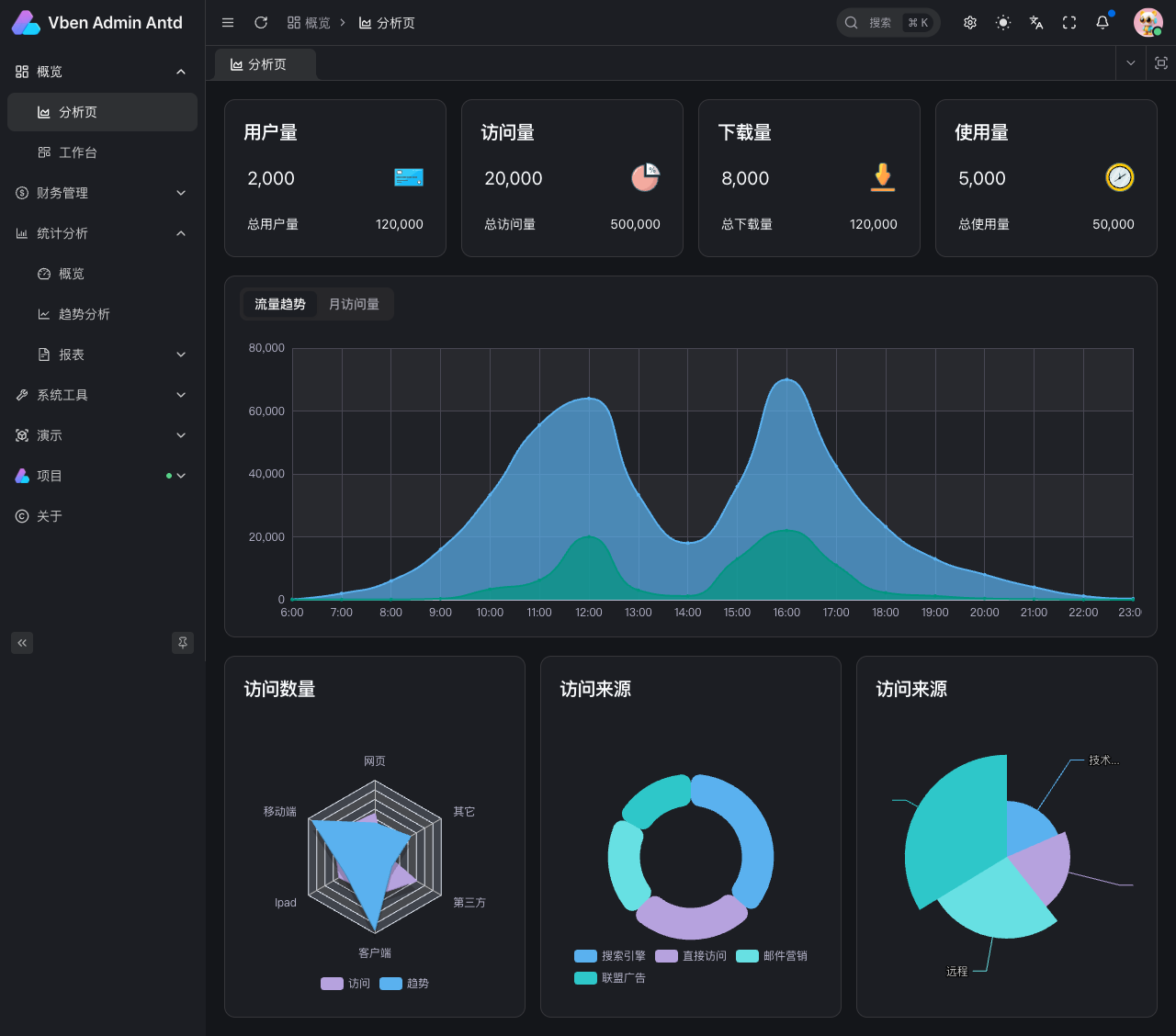Click the 概览 breadcrumb link
1176x1036 pixels.
309,23
